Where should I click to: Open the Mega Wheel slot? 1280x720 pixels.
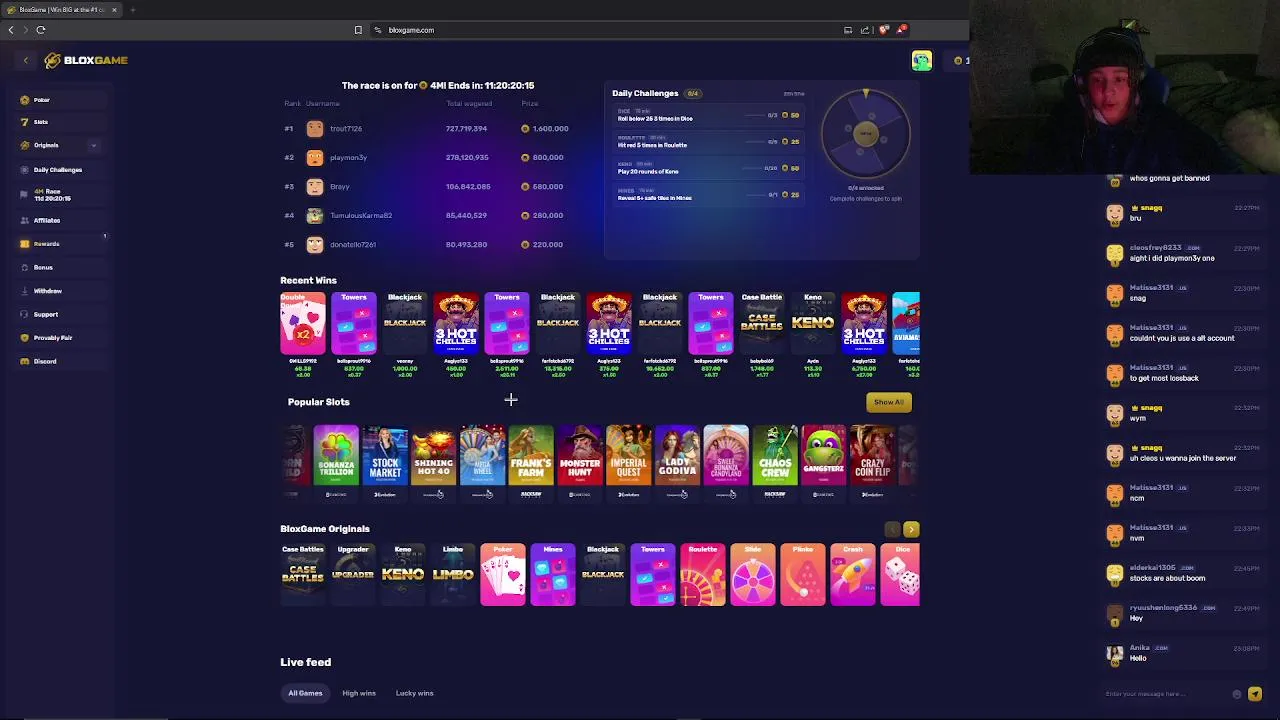pos(482,462)
